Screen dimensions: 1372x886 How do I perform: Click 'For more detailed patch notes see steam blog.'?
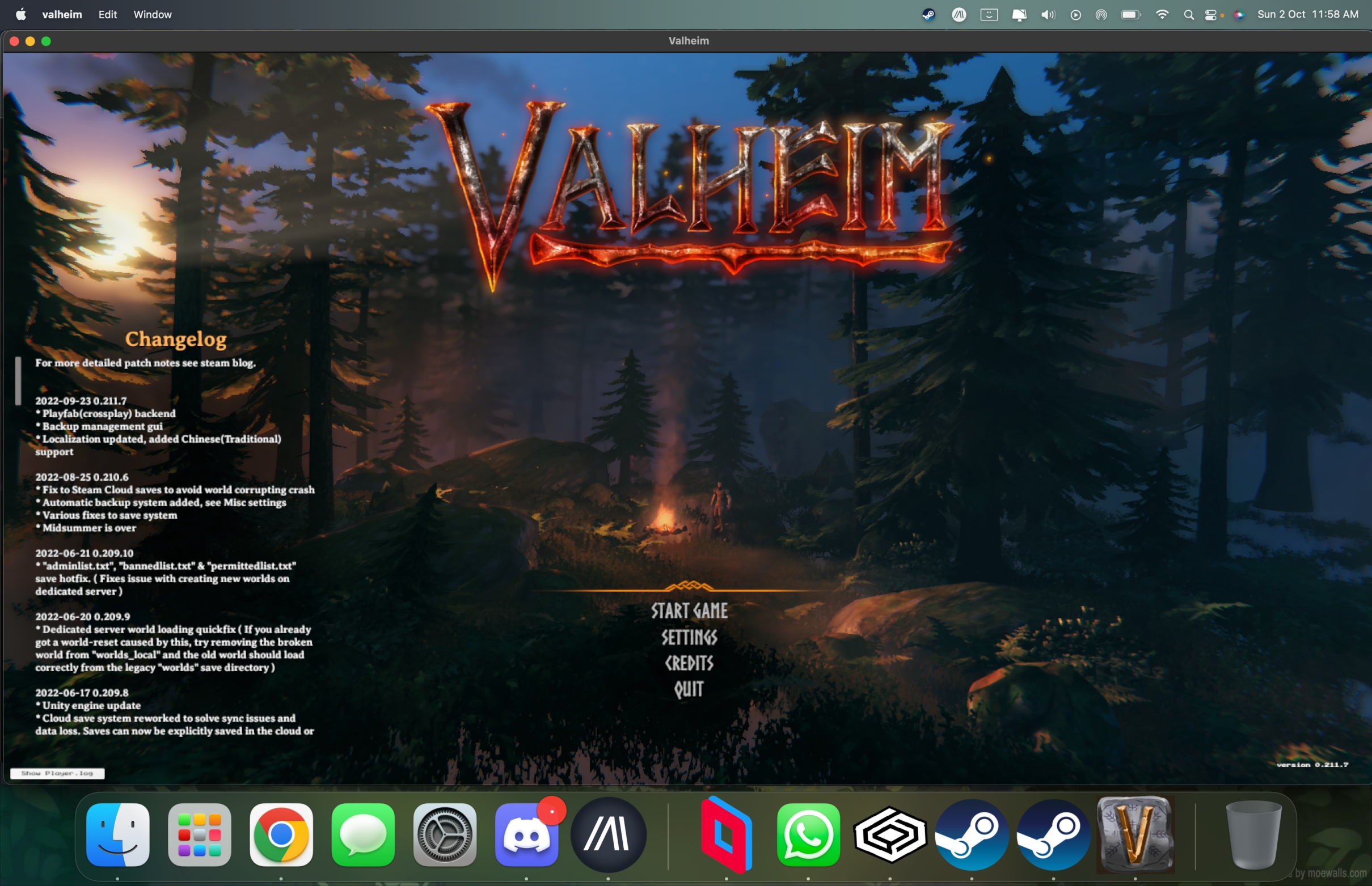pyautogui.click(x=146, y=363)
